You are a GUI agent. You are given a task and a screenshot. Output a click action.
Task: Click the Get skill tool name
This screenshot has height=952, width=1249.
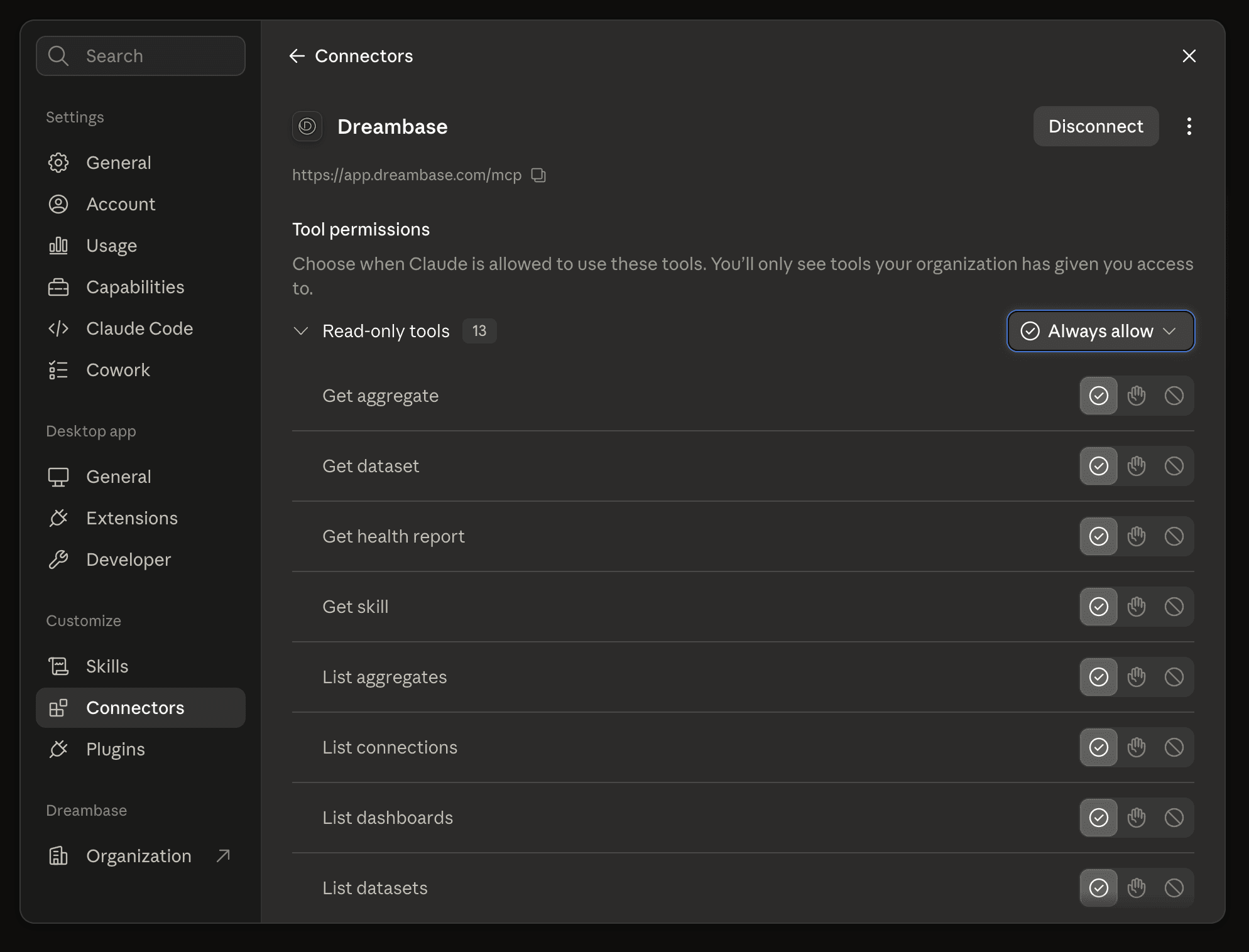coord(355,607)
